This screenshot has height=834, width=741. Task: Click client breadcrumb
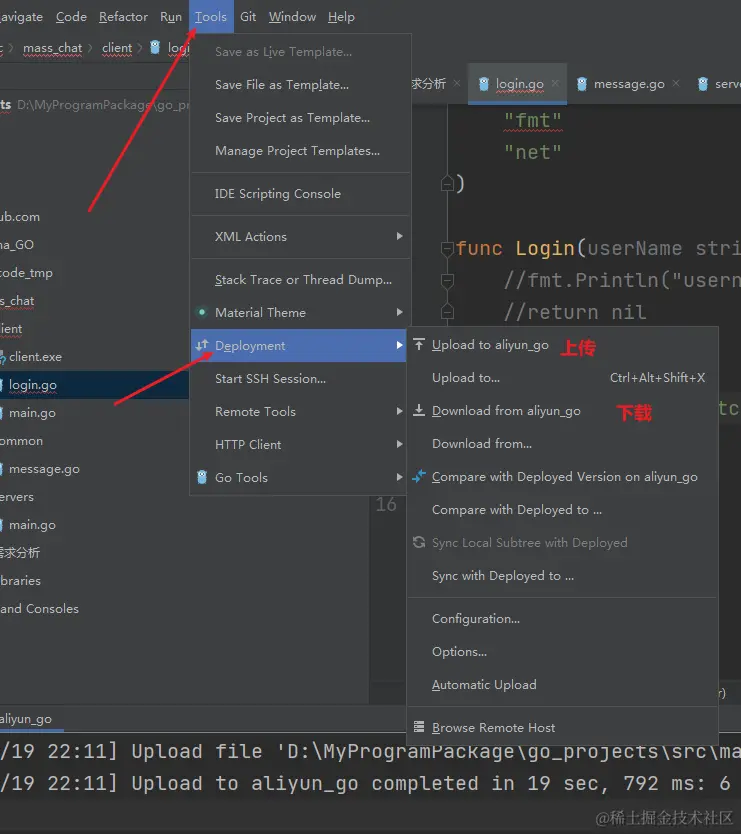pos(117,48)
